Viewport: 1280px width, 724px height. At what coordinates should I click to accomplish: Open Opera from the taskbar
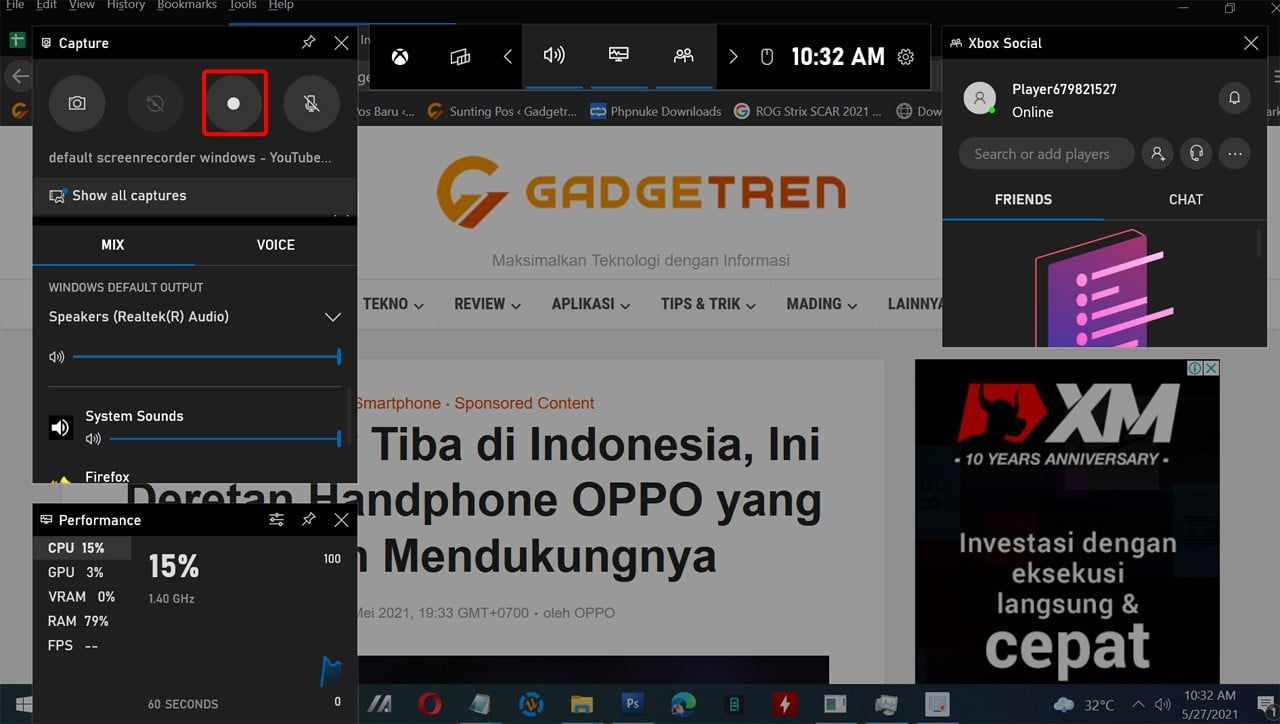point(430,704)
